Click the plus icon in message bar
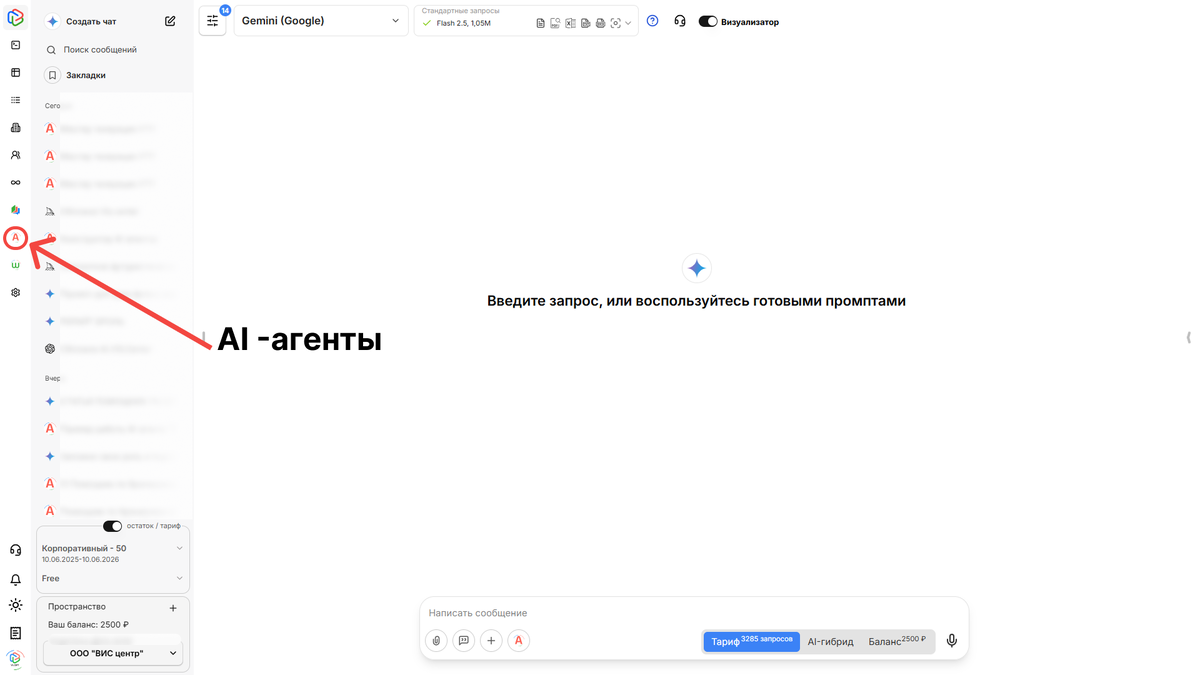Viewport: 1200px width, 675px height. coord(491,641)
